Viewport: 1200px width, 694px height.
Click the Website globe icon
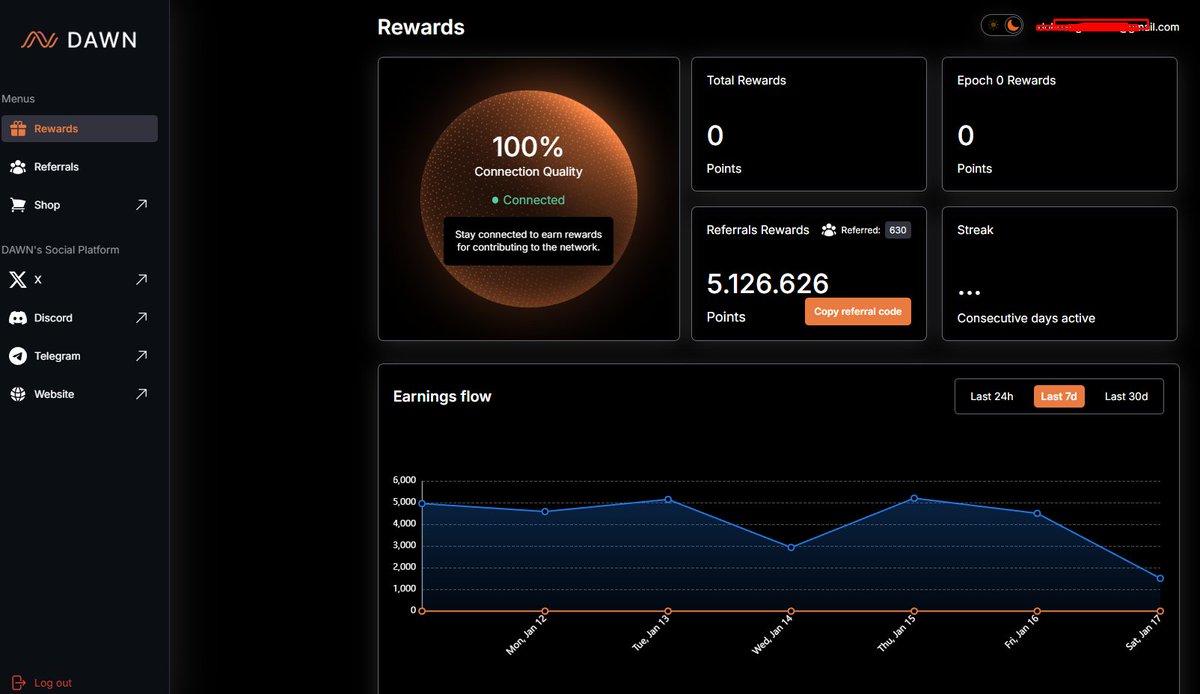(18, 394)
